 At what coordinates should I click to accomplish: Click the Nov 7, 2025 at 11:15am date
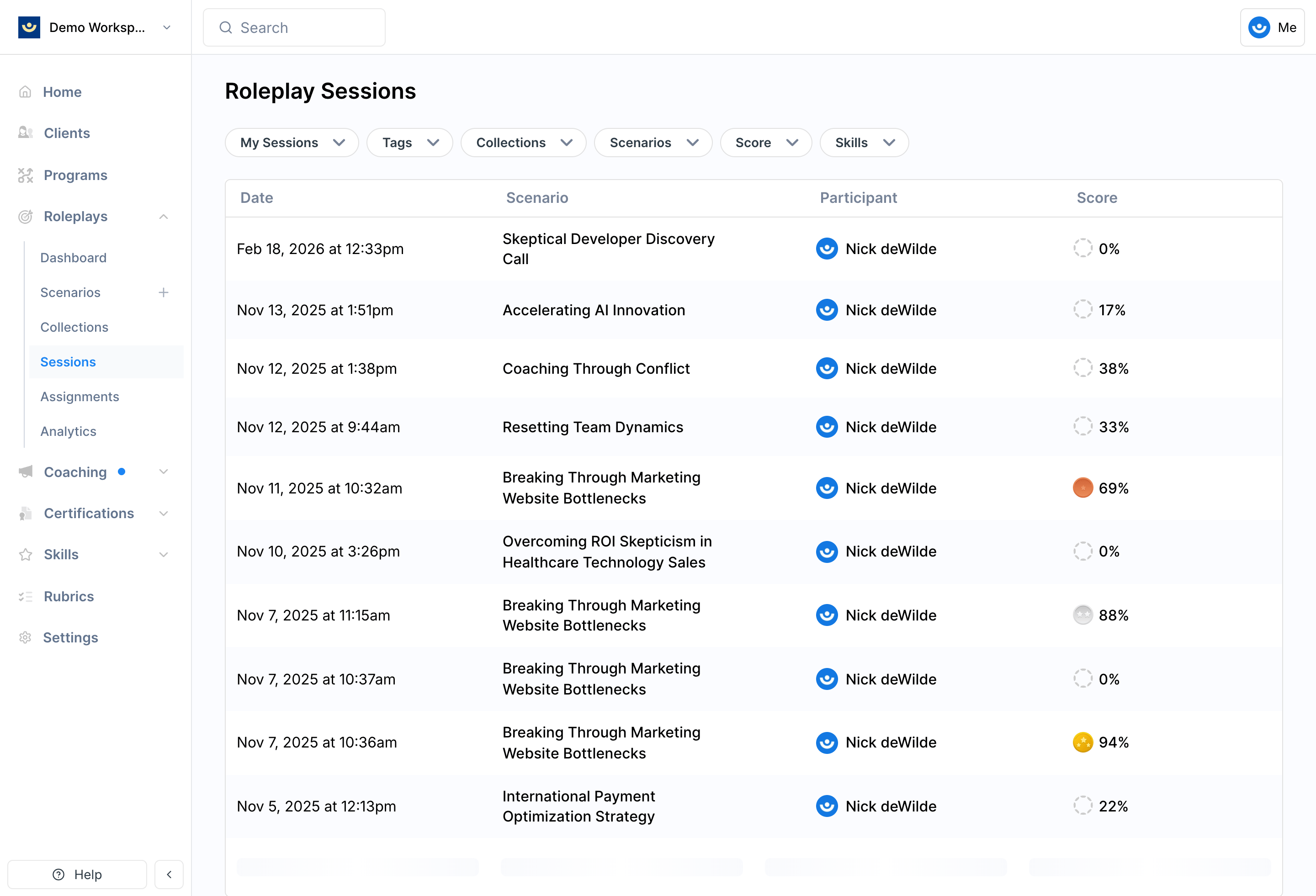(x=313, y=615)
